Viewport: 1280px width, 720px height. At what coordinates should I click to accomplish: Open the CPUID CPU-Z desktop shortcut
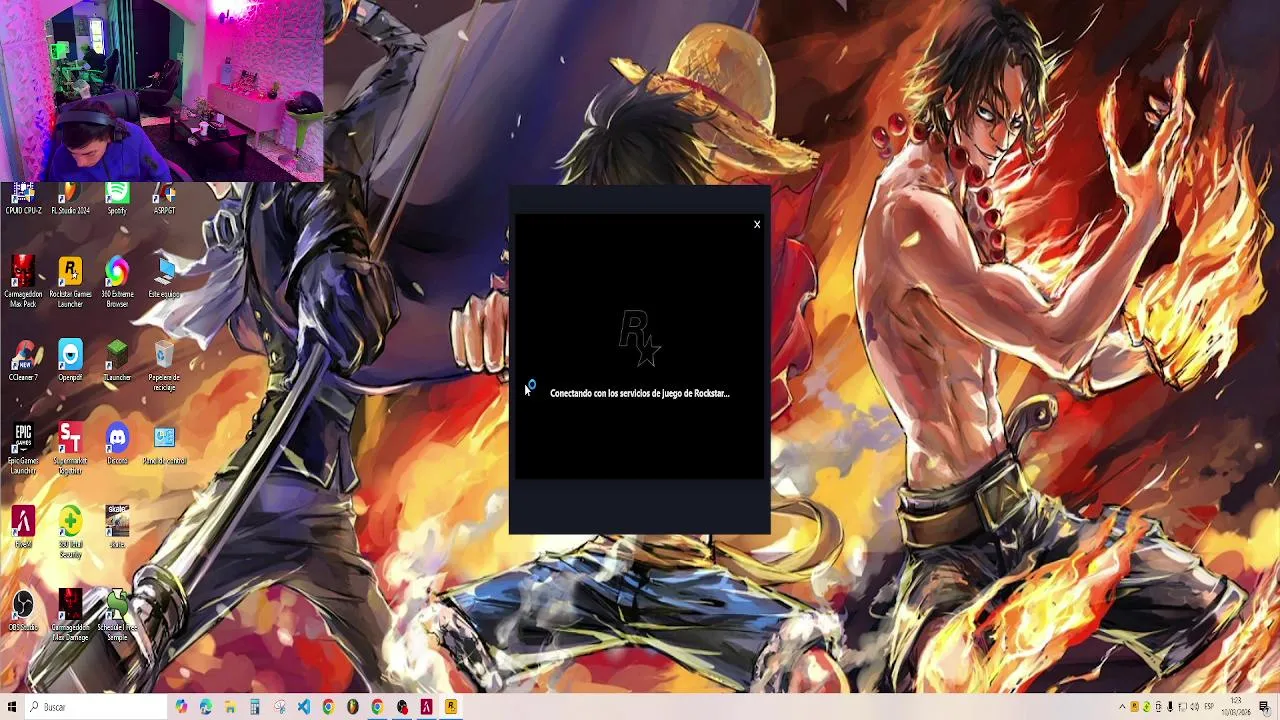pyautogui.click(x=23, y=199)
